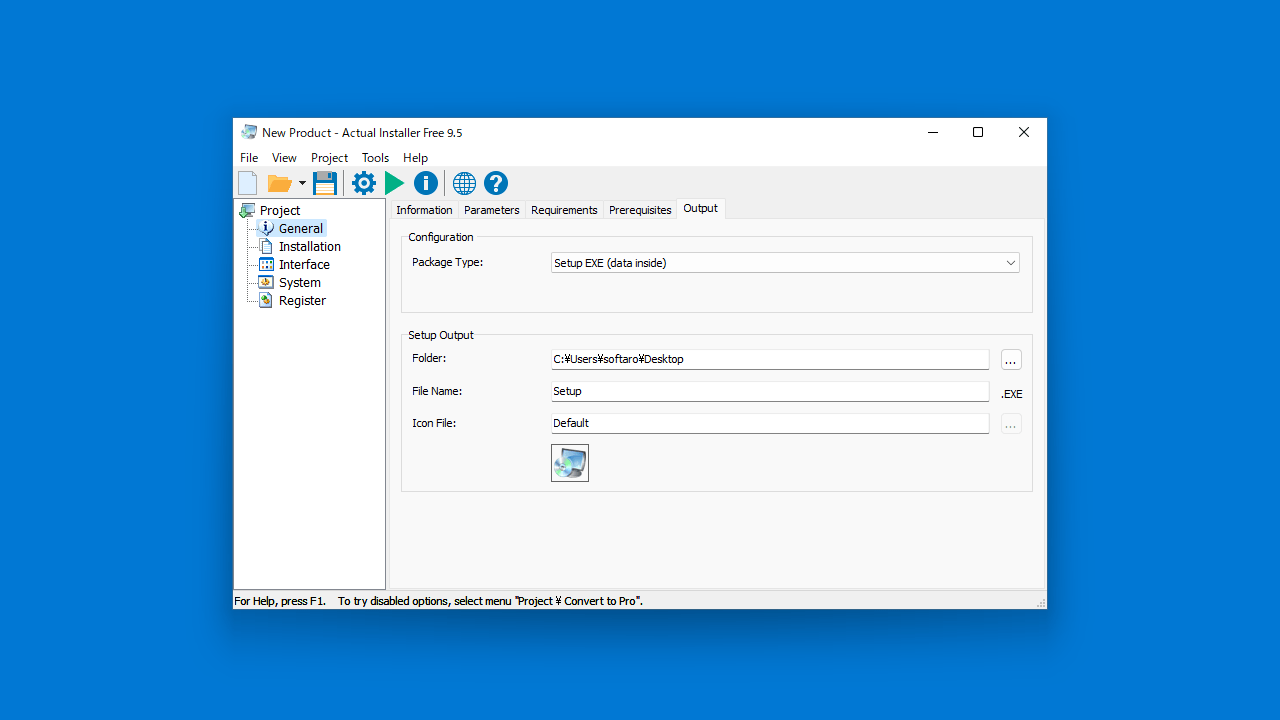
Task: Click the app icon in title bar
Action: pyautogui.click(x=249, y=132)
